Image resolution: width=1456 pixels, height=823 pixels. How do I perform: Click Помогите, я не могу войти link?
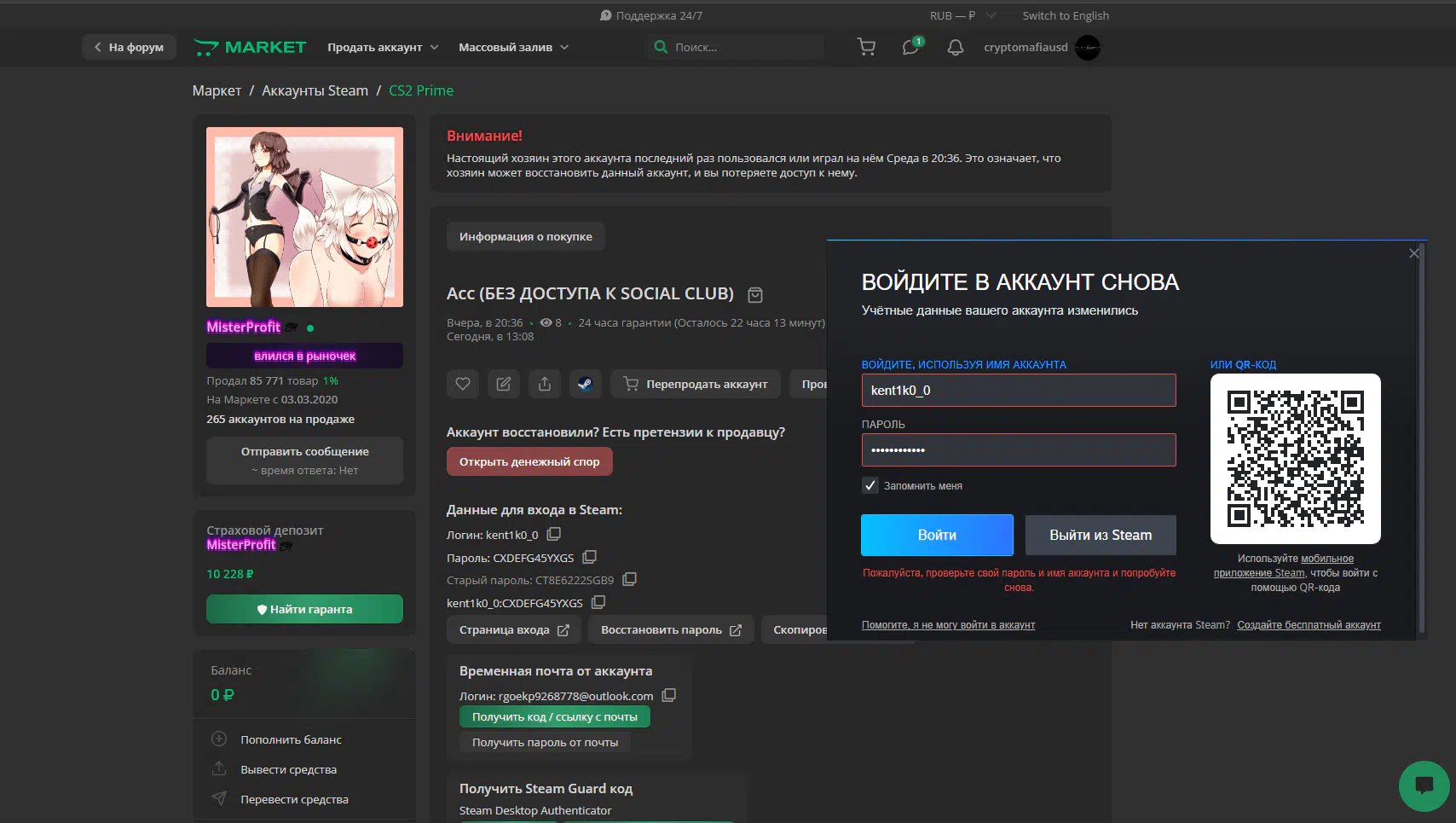pyautogui.click(x=948, y=625)
